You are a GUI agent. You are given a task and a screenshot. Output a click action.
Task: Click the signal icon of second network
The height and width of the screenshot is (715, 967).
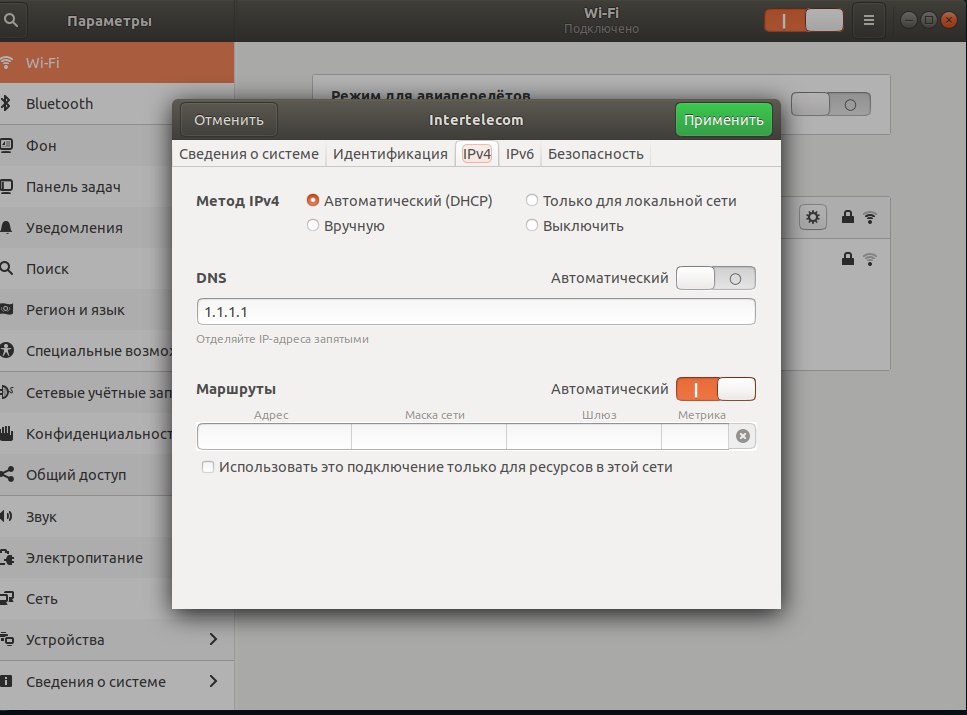click(870, 259)
